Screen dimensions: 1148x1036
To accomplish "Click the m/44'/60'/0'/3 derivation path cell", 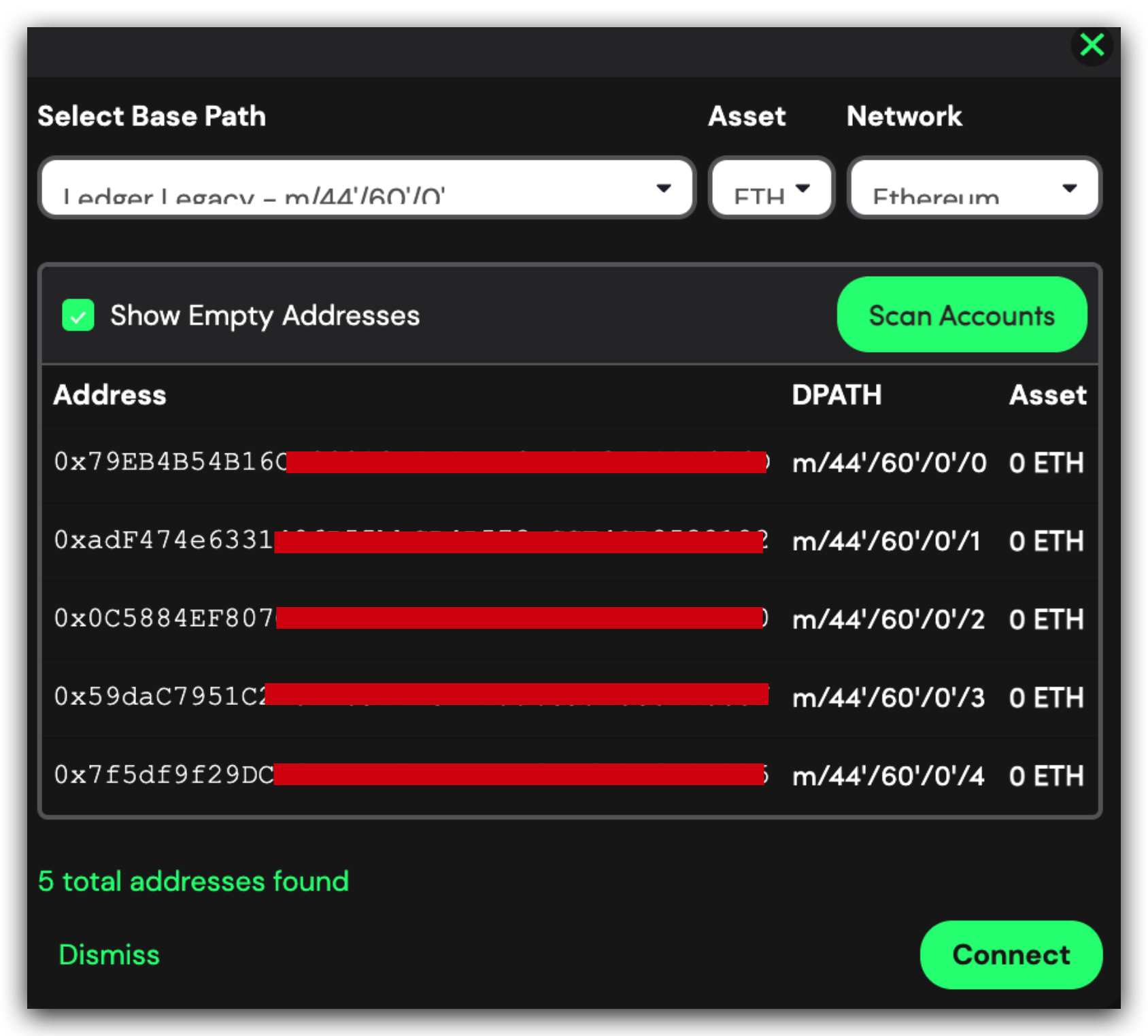I will [x=888, y=697].
